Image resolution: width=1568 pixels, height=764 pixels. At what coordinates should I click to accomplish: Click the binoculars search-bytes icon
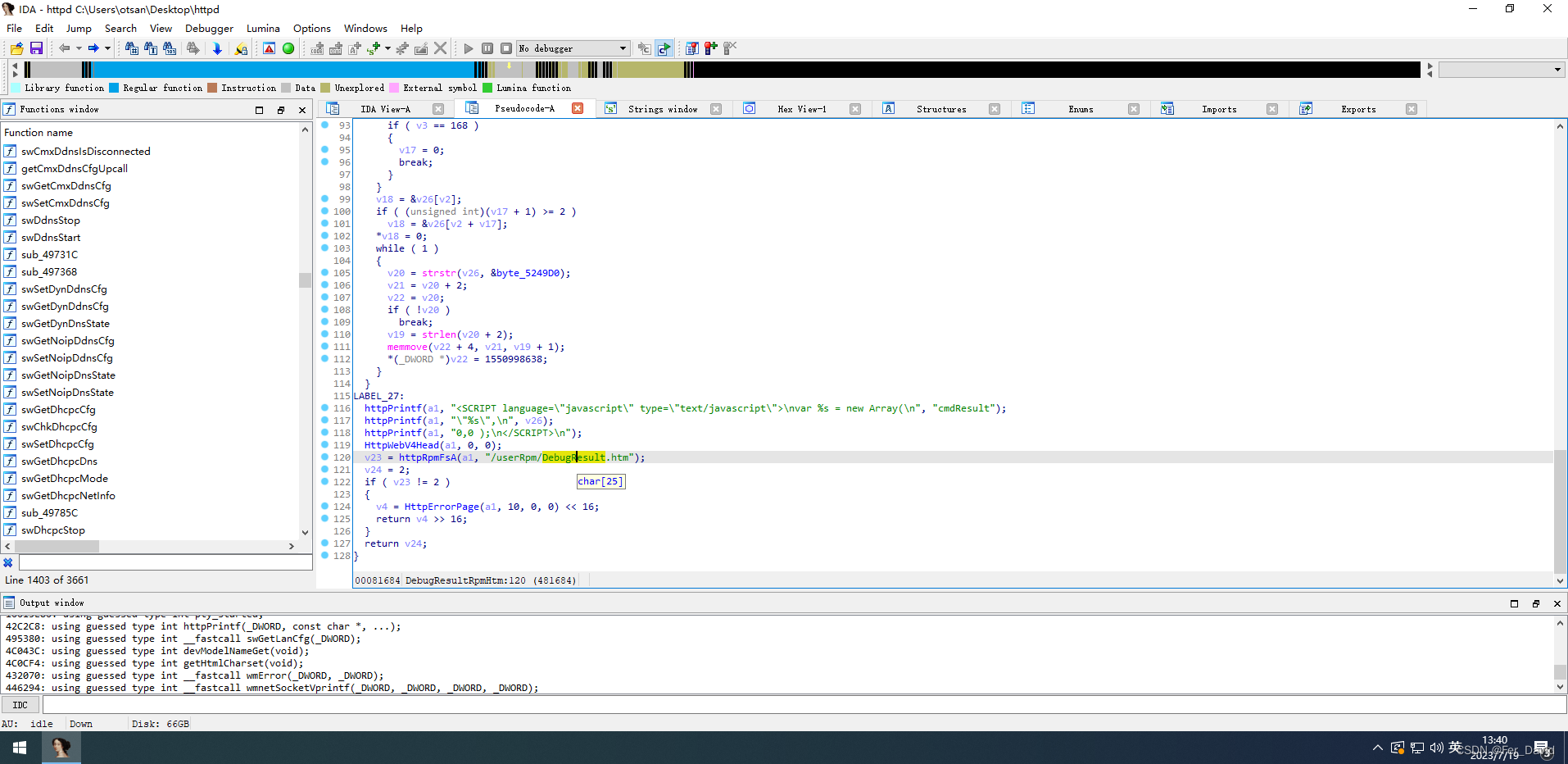pyautogui.click(x=170, y=48)
